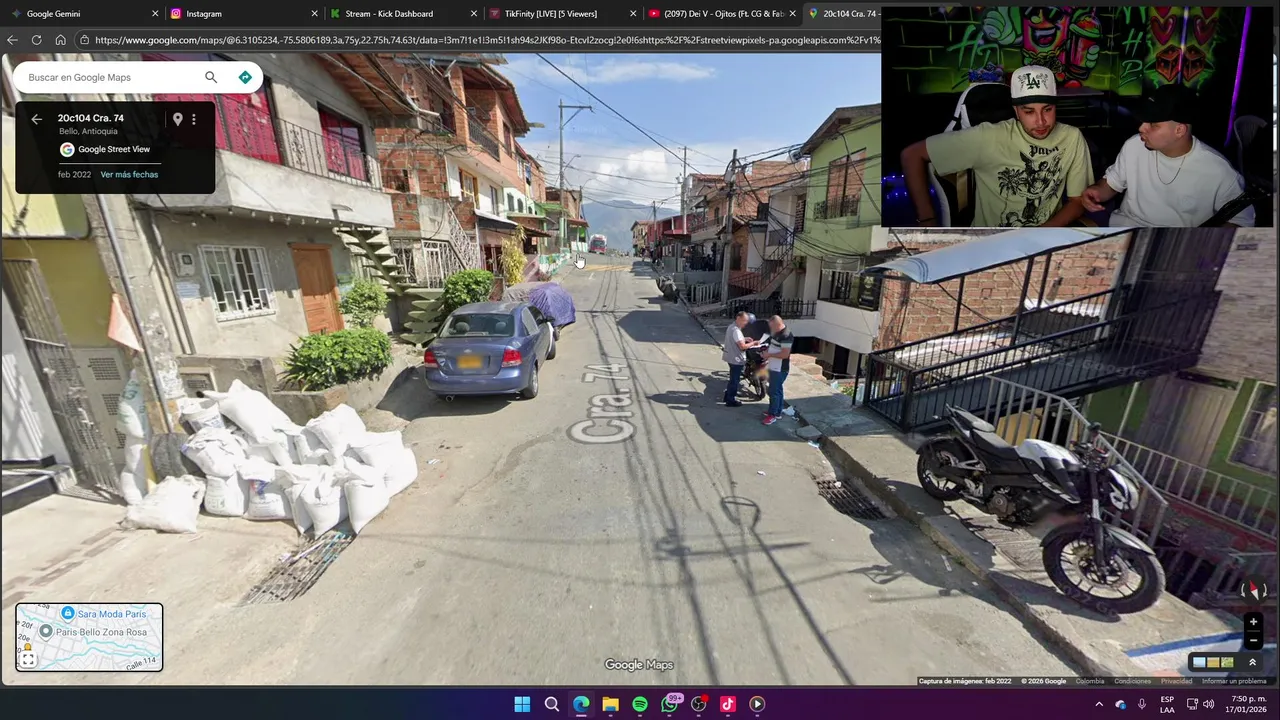Open OBS Studio from the taskbar

pos(699,704)
